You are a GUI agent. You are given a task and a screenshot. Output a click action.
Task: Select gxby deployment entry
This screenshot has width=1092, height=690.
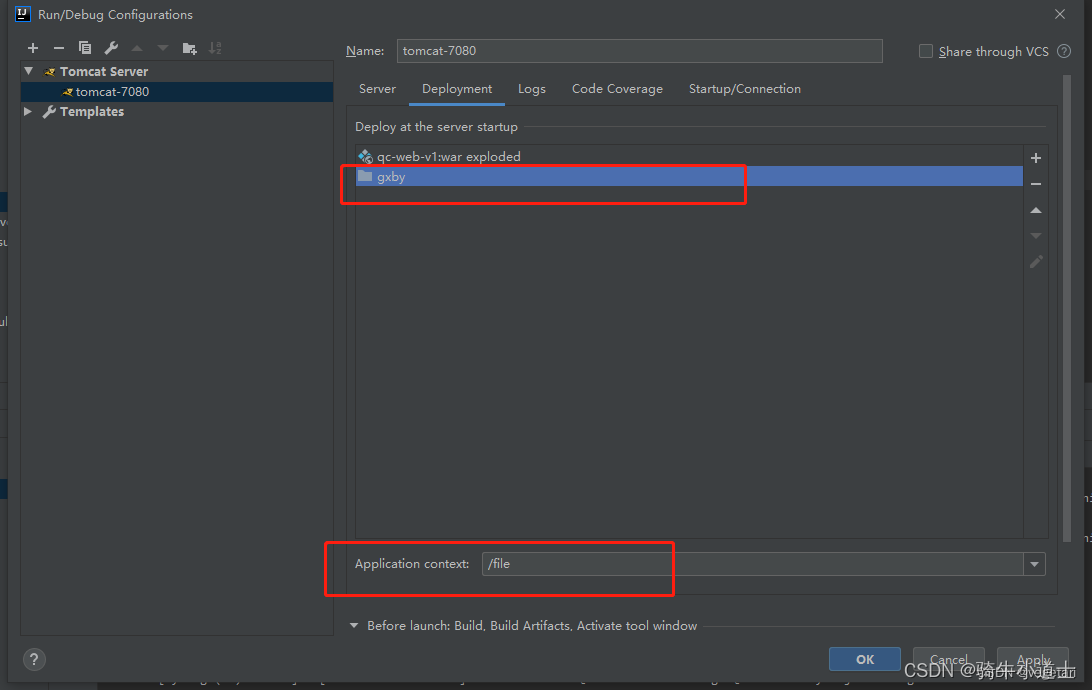click(689, 176)
